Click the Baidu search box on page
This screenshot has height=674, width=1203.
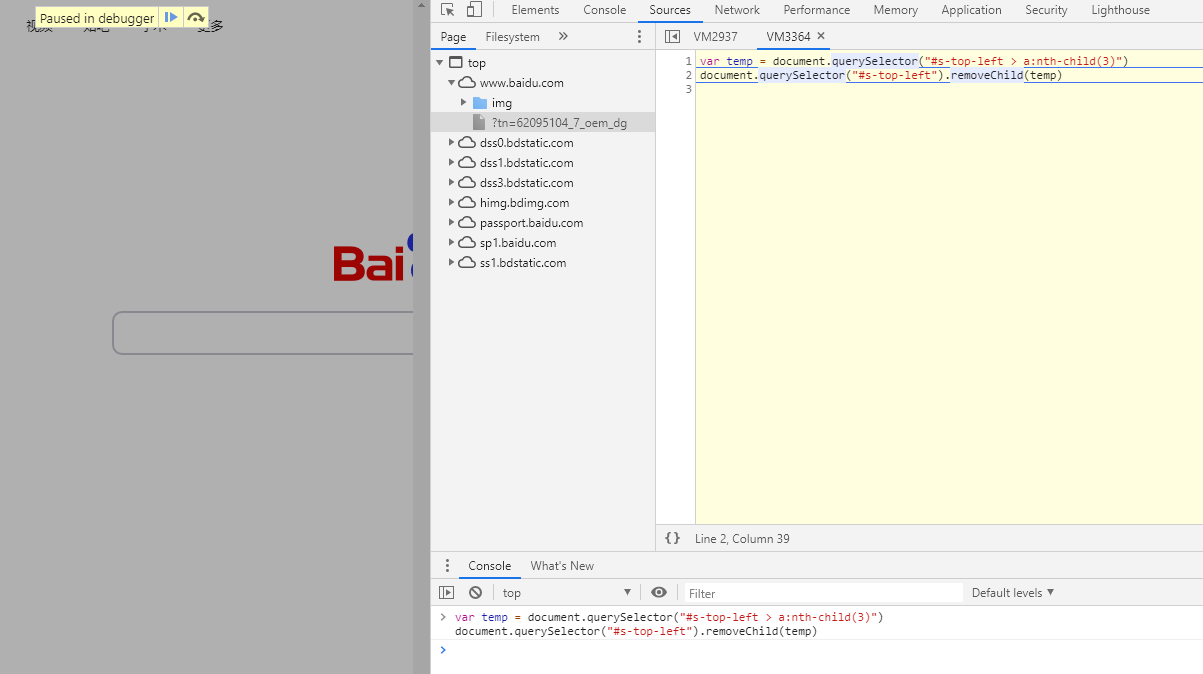tap(263, 333)
